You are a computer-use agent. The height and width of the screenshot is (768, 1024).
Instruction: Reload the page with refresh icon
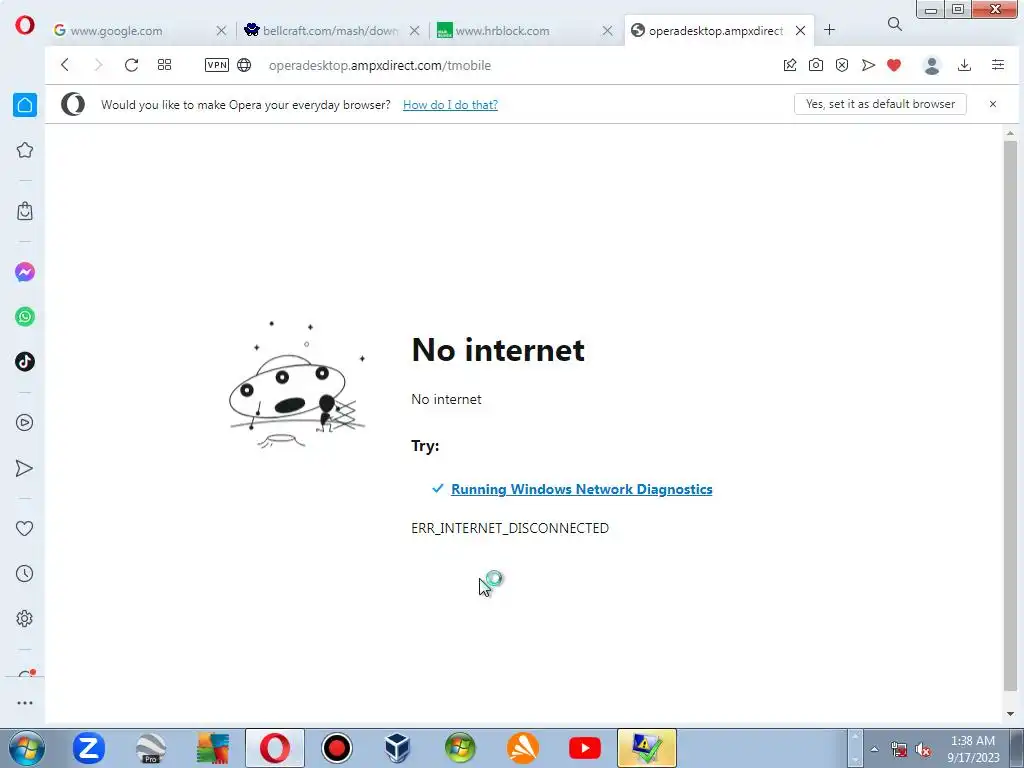pyautogui.click(x=131, y=65)
